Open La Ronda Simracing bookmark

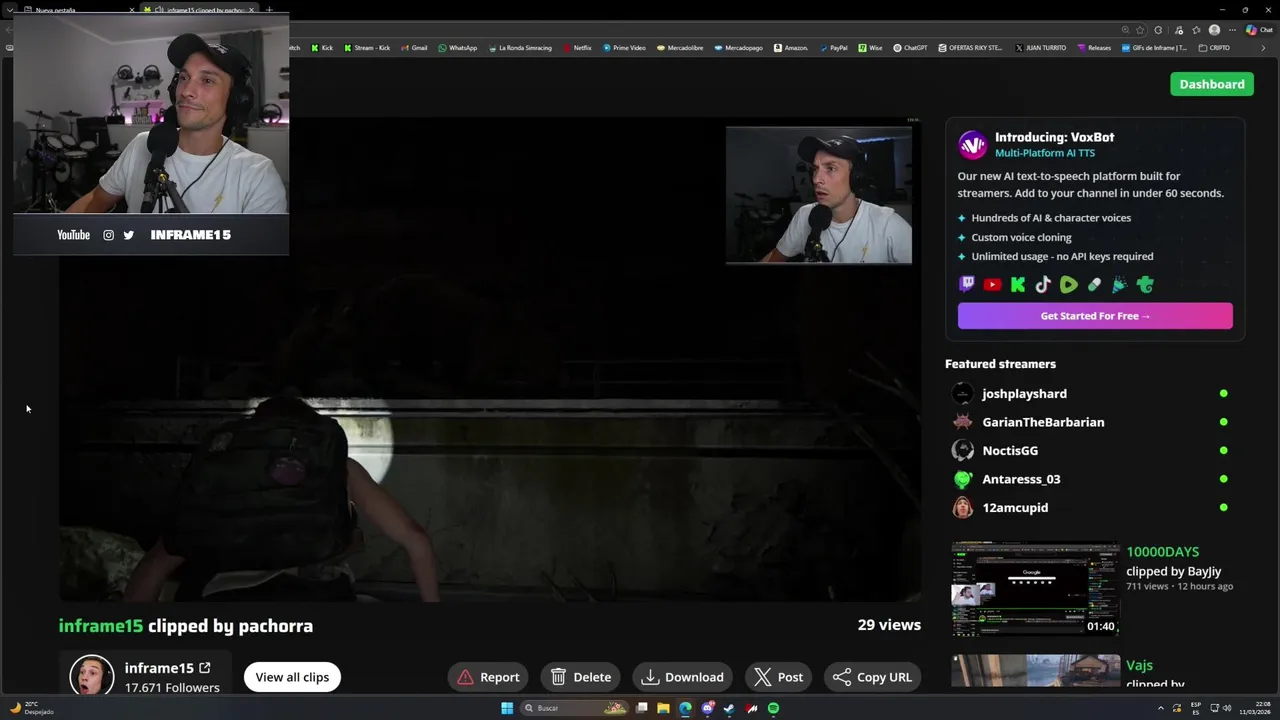click(520, 48)
